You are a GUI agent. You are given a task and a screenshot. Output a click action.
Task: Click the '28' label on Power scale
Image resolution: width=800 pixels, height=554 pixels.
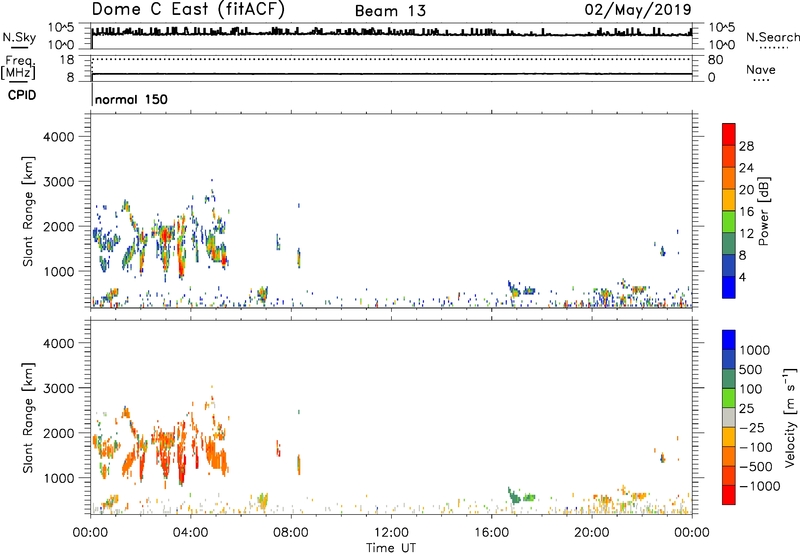746,146
